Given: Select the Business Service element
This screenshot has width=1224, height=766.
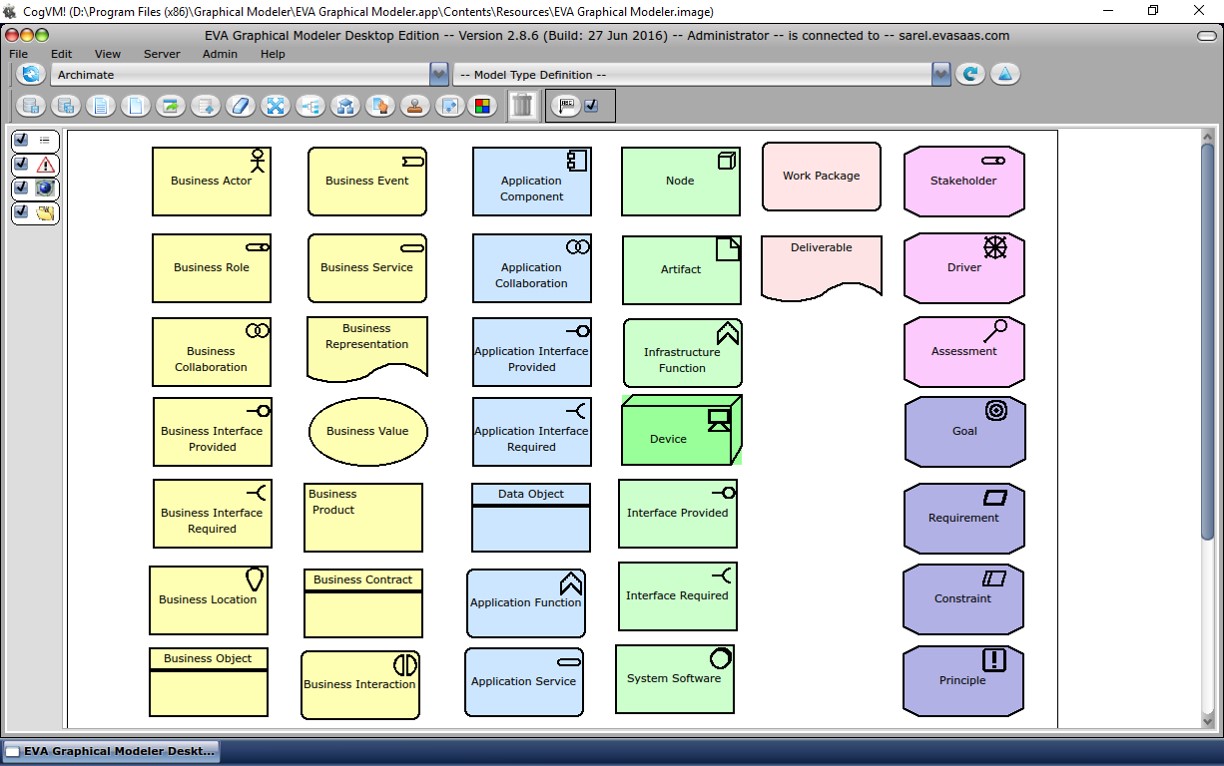Looking at the screenshot, I should coord(367,268).
